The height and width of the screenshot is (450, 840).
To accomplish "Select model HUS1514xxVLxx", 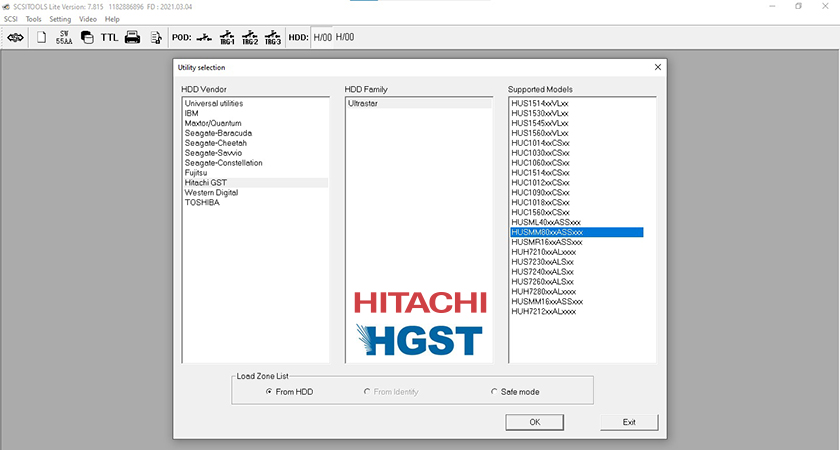I will 577,103.
